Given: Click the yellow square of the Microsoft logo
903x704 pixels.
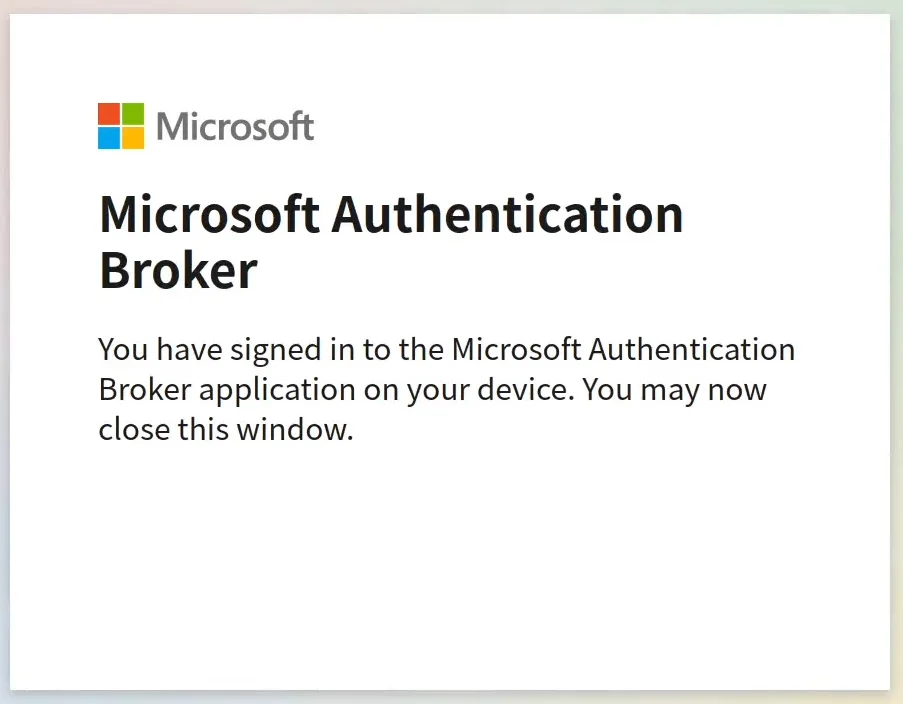Looking at the screenshot, I should 133,137.
